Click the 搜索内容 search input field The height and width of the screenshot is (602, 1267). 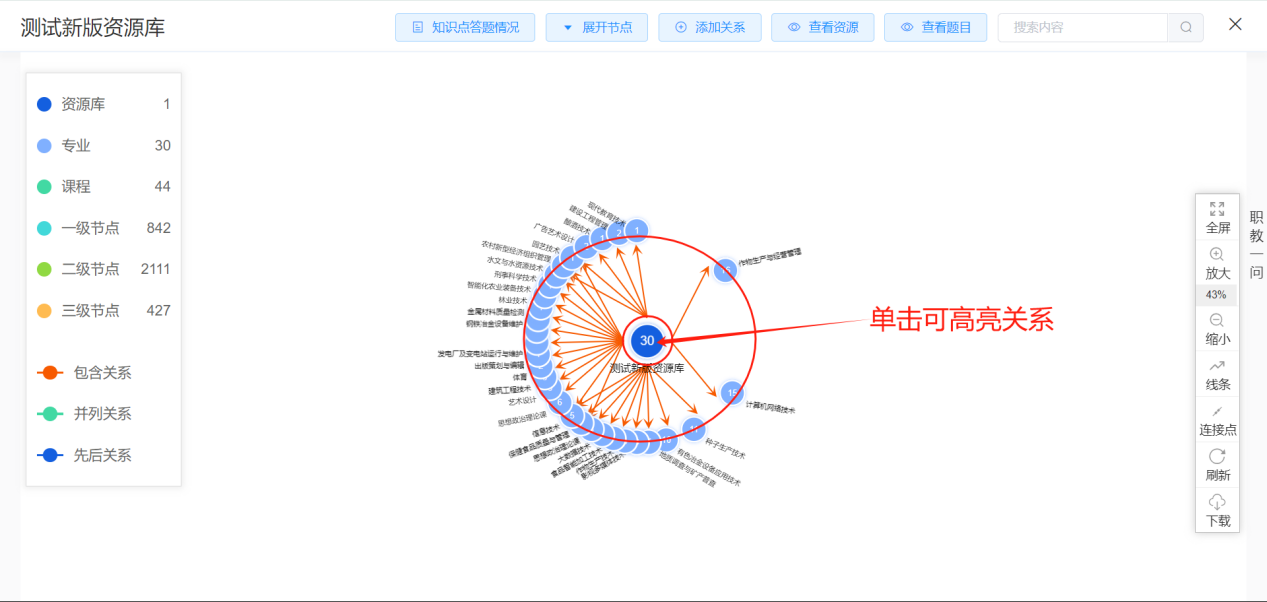[1082, 27]
